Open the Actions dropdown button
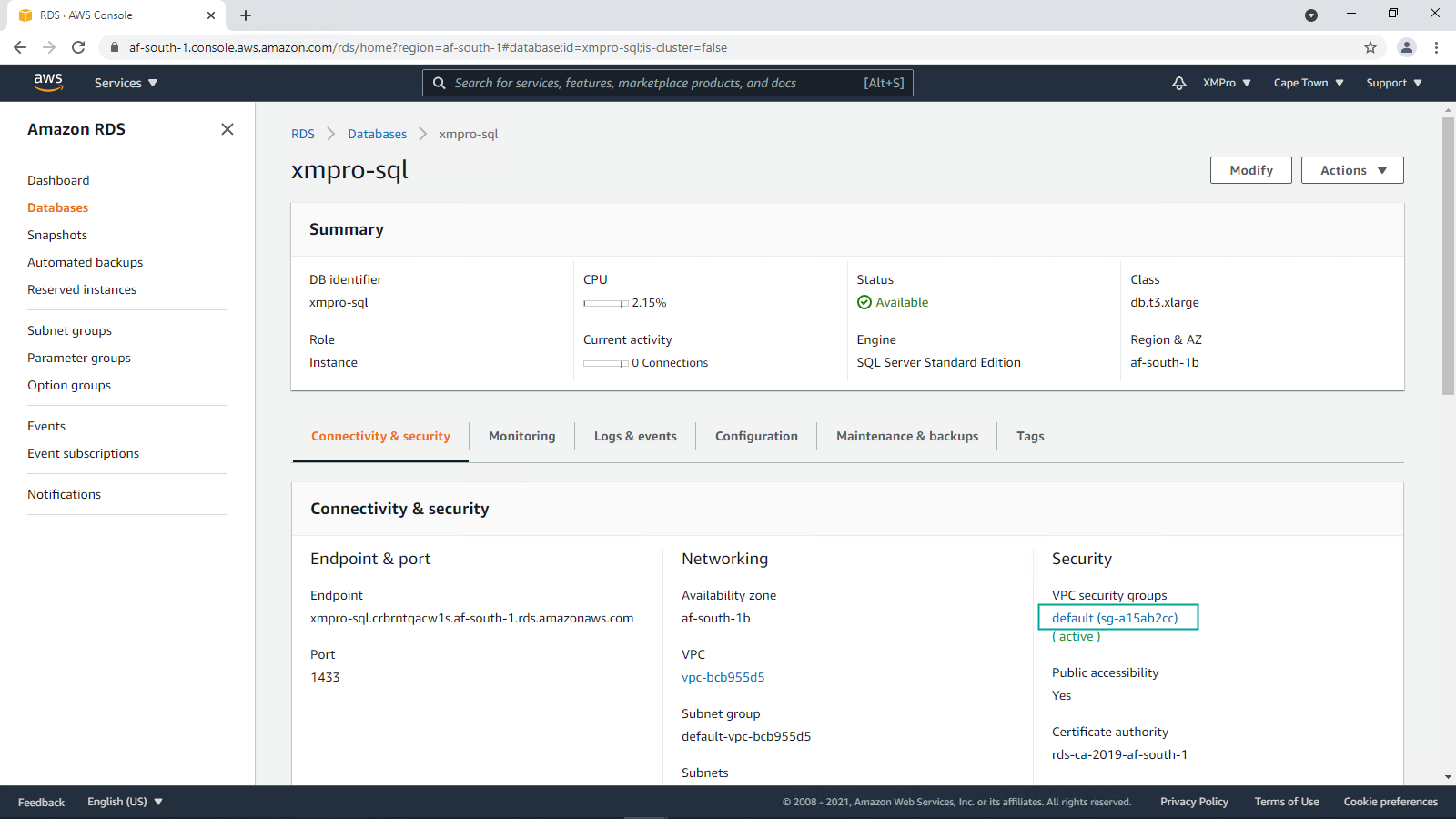Viewport: 1456px width, 819px height. [1352, 170]
